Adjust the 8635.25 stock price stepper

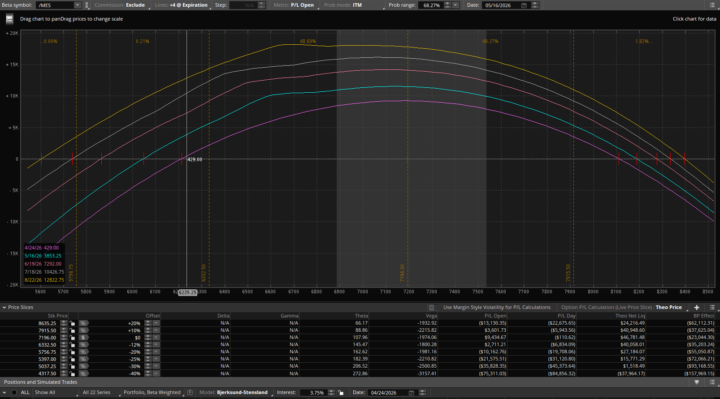[x=64, y=323]
